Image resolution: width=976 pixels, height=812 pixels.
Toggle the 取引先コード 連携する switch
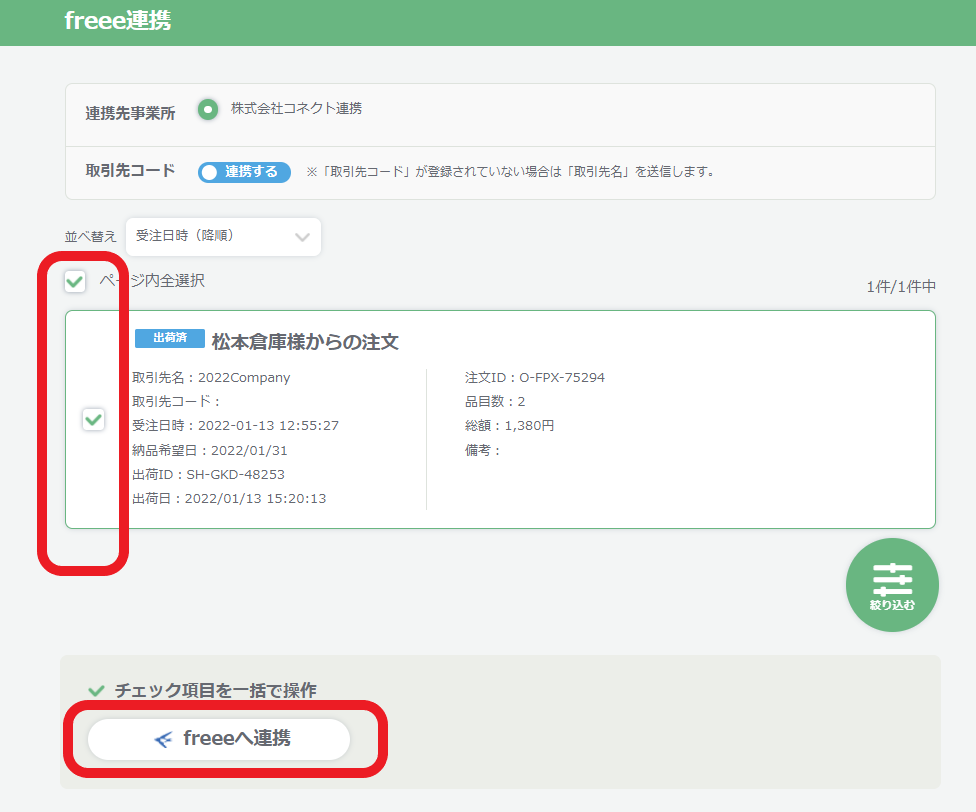tap(244, 172)
